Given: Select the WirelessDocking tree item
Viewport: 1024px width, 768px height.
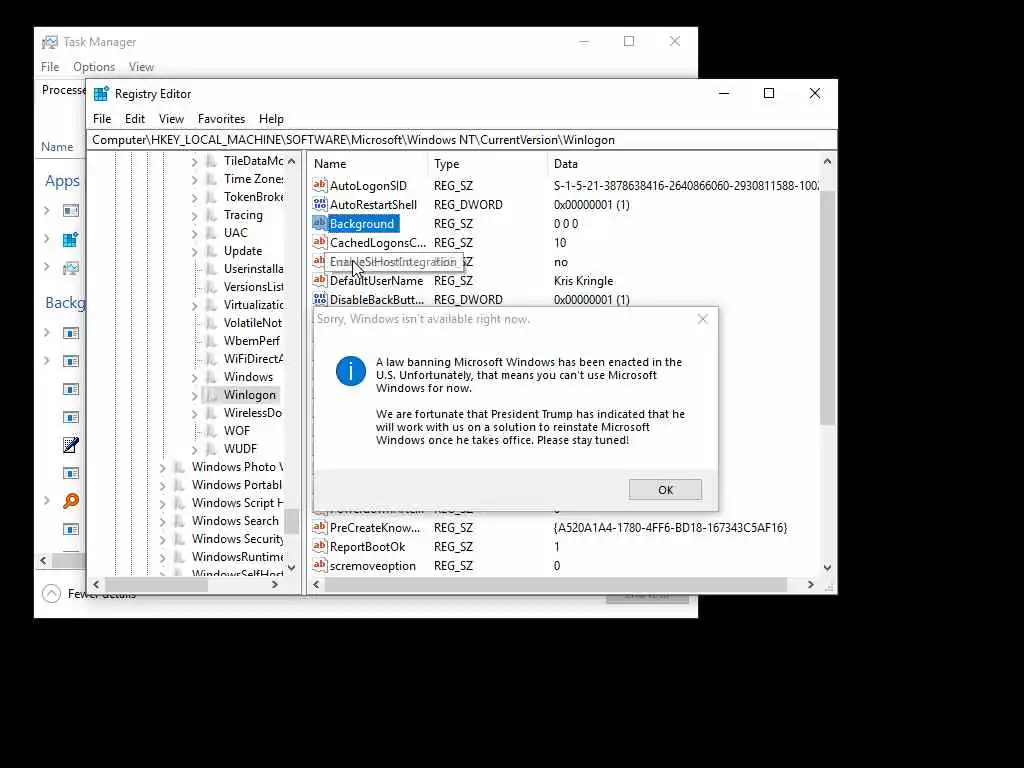Looking at the screenshot, I should point(253,413).
